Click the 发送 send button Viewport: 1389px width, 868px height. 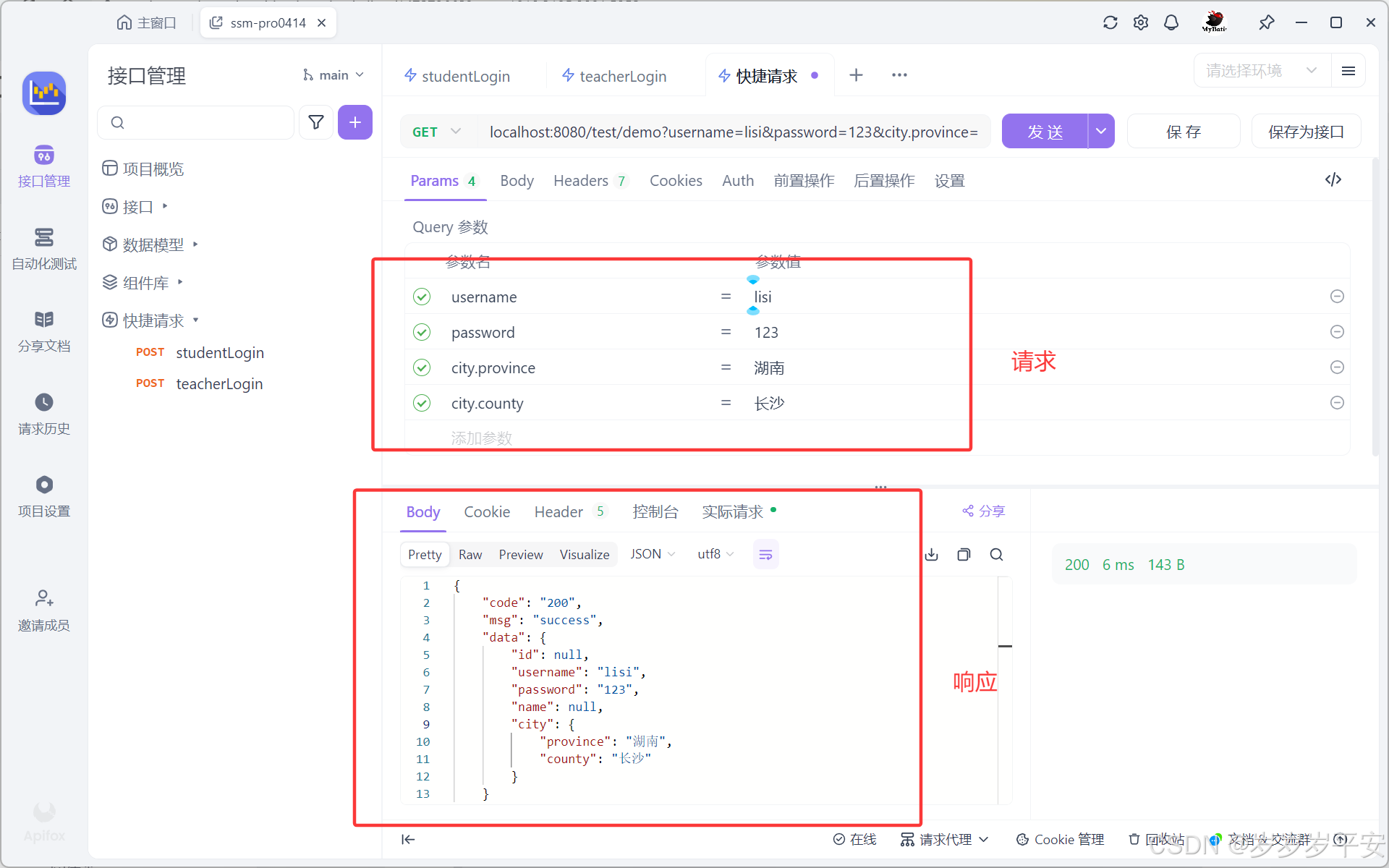point(1045,132)
